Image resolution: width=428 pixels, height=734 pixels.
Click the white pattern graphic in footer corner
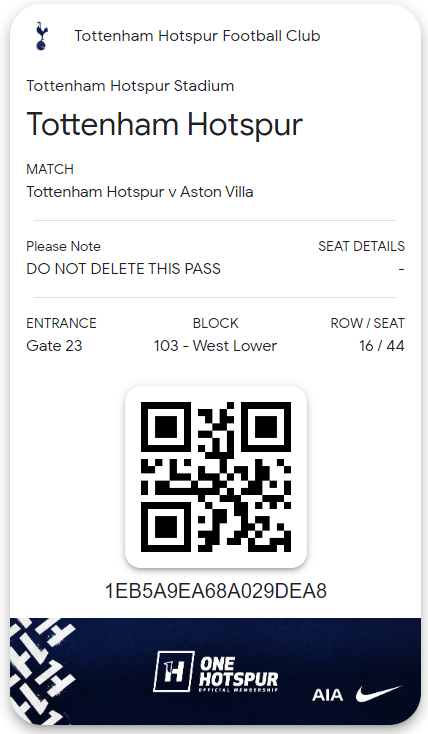(42, 671)
